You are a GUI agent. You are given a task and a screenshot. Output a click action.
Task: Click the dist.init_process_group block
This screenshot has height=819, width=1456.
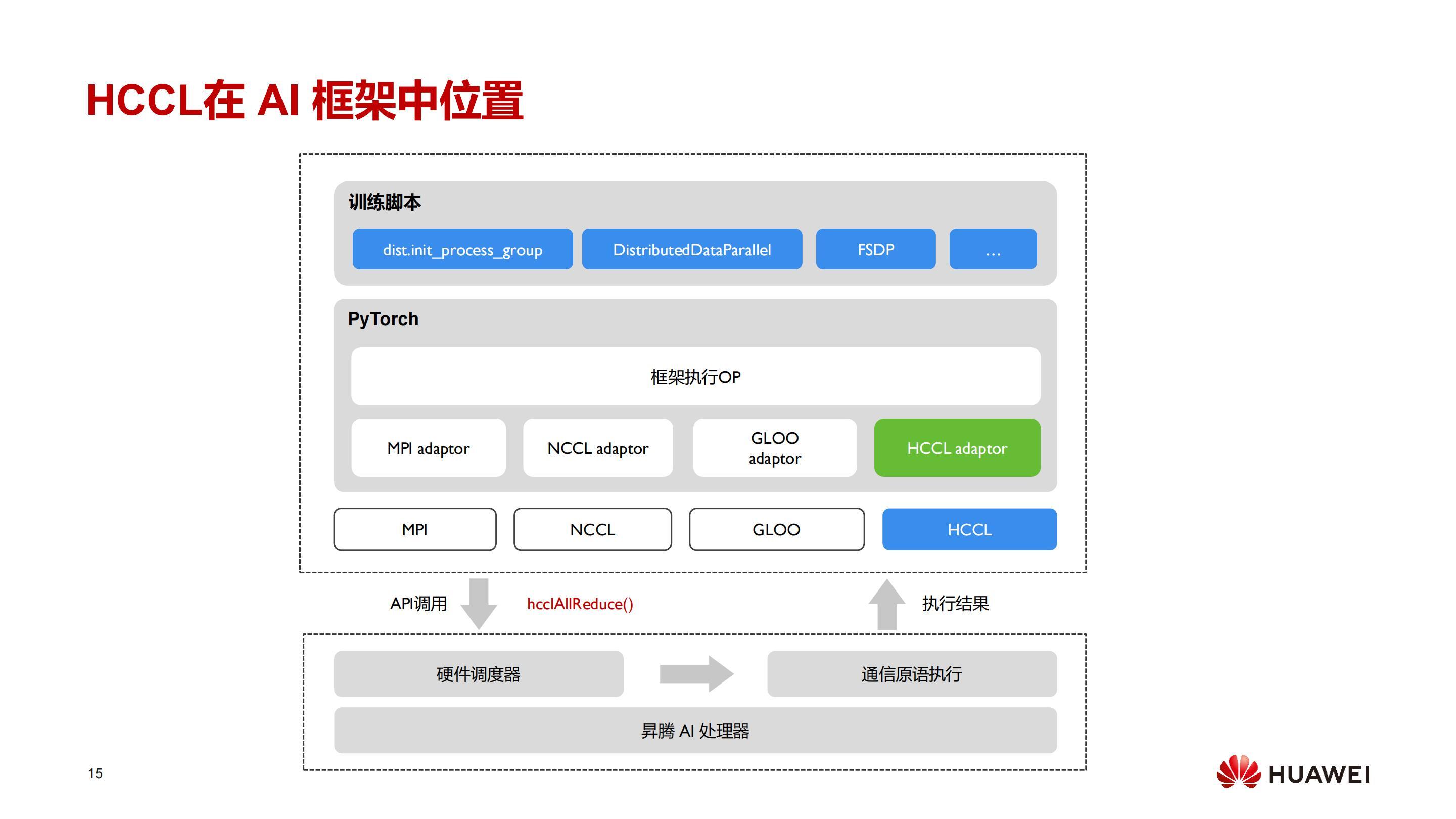[x=462, y=249]
